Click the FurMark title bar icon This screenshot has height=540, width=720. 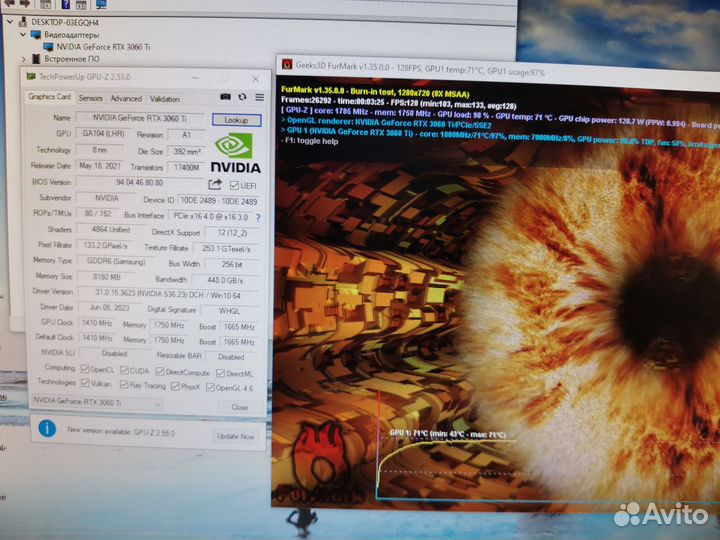(x=287, y=64)
